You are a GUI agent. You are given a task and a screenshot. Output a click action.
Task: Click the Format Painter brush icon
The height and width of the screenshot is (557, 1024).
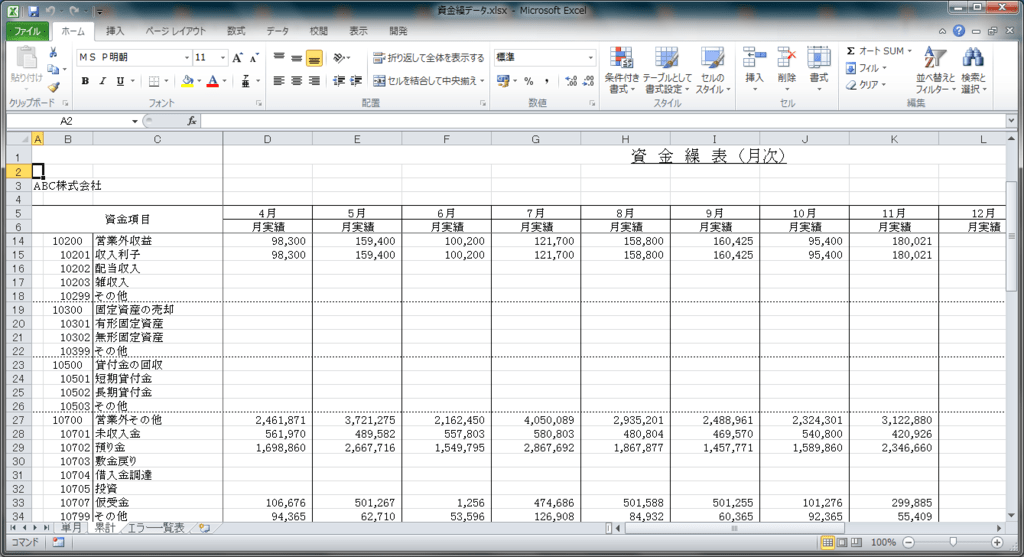click(x=53, y=87)
